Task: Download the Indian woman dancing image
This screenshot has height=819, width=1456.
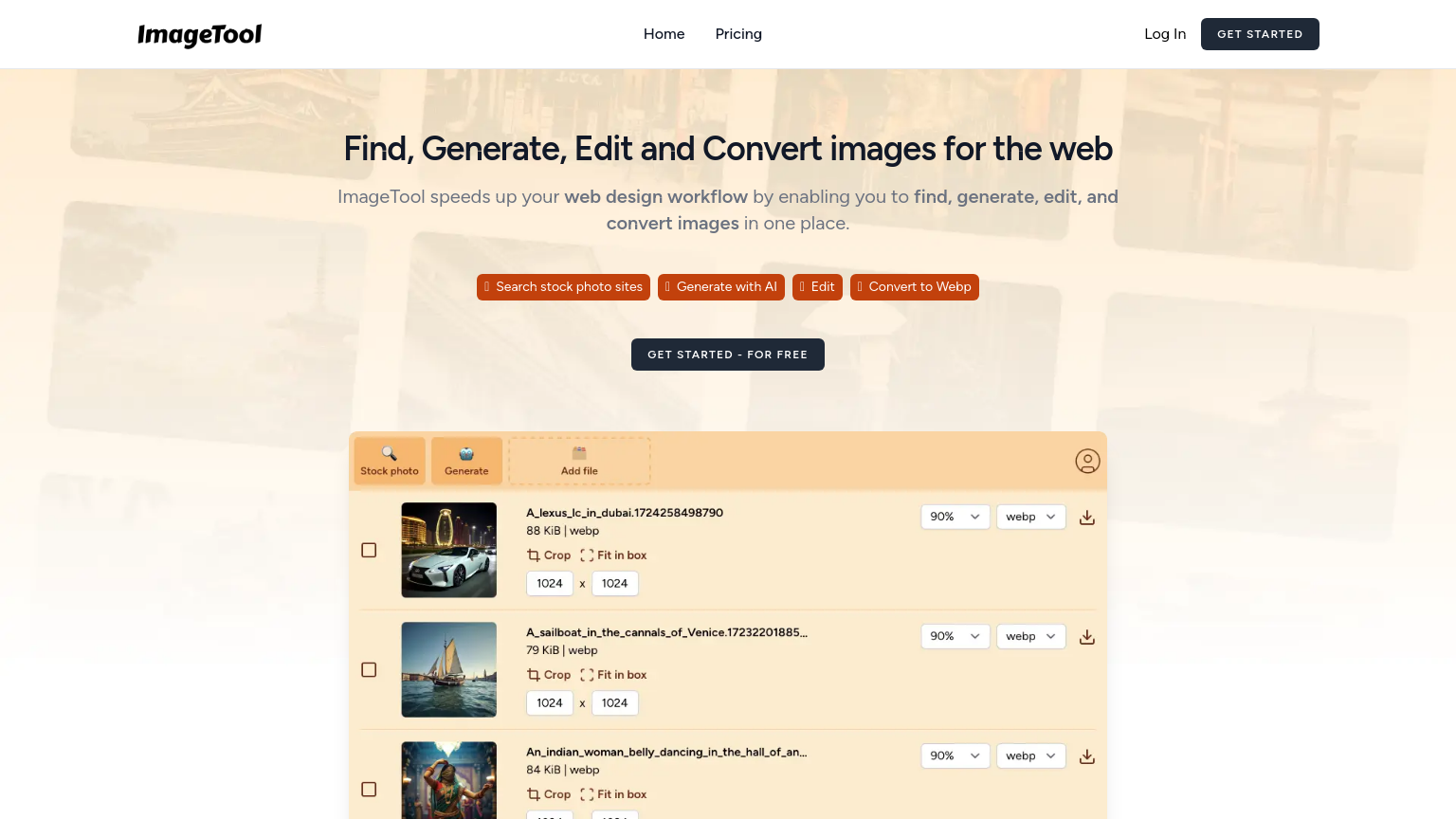Action: (x=1087, y=756)
